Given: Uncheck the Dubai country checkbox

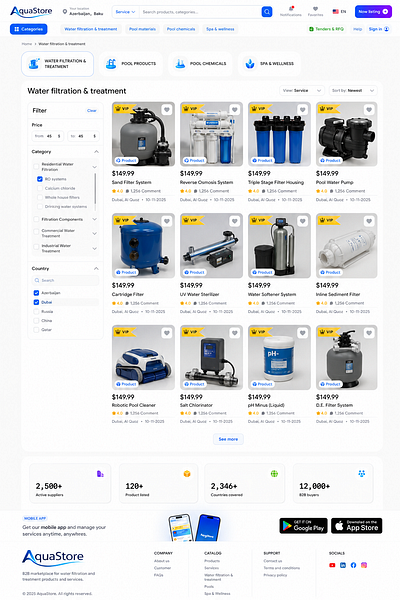Looking at the screenshot, I should (x=36, y=302).
